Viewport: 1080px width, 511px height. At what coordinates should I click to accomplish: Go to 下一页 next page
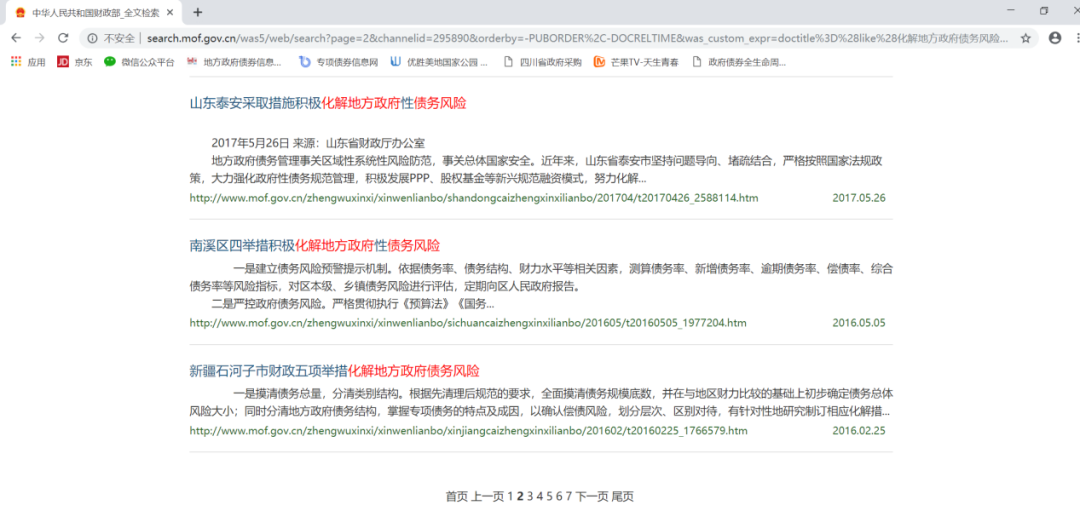pos(592,496)
